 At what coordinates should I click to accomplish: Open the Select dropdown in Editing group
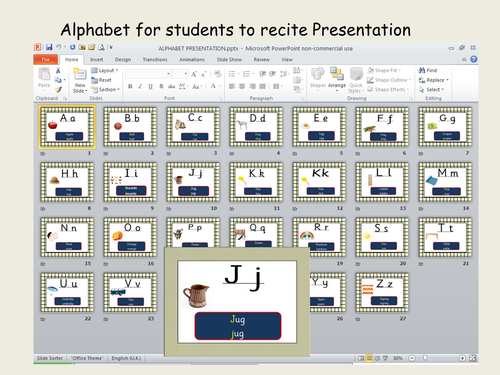pos(431,89)
